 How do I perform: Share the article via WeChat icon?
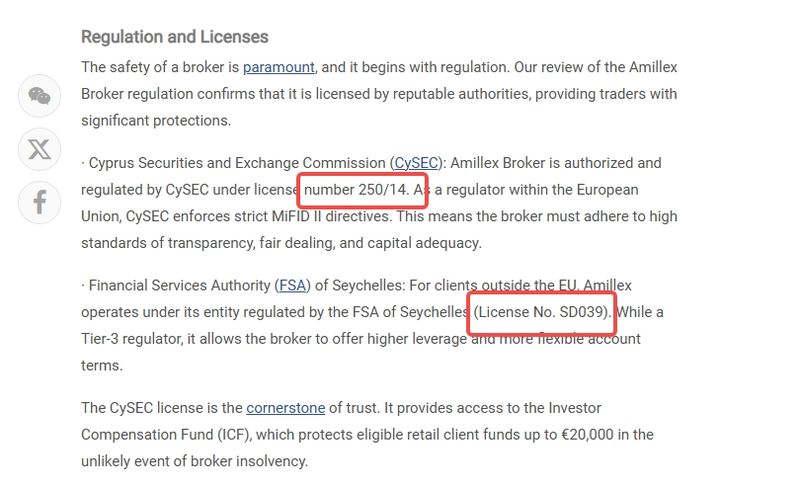tap(39, 96)
